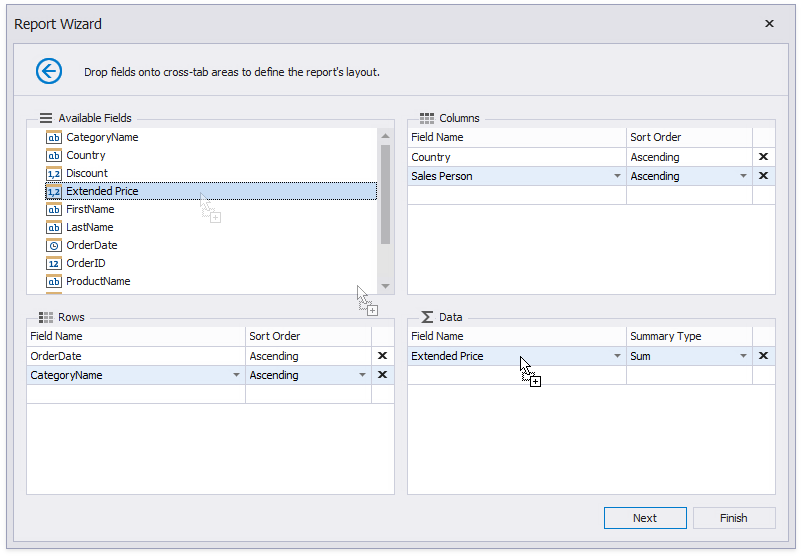Viewport: 802px width, 557px height.
Task: Close the Report Wizard window
Action: point(769,24)
